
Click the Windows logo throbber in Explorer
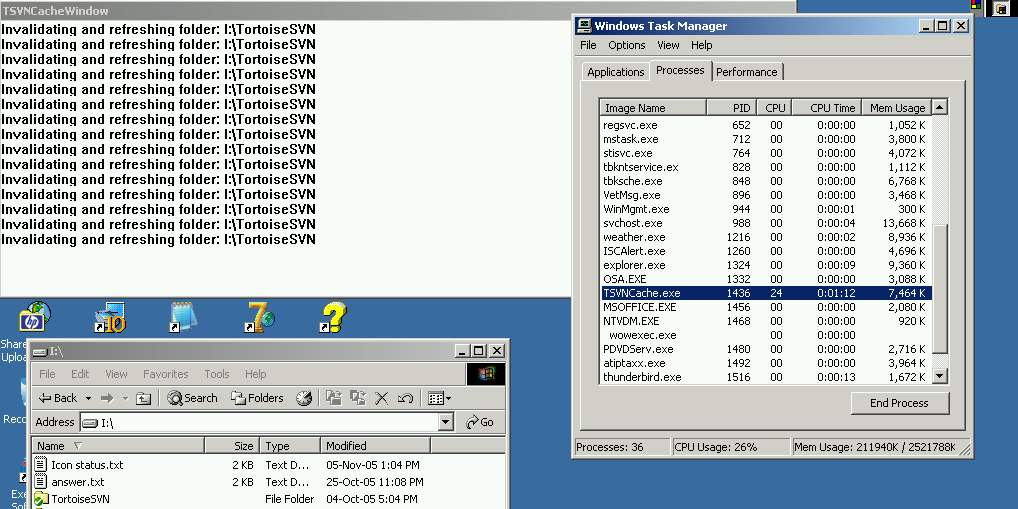pos(486,374)
